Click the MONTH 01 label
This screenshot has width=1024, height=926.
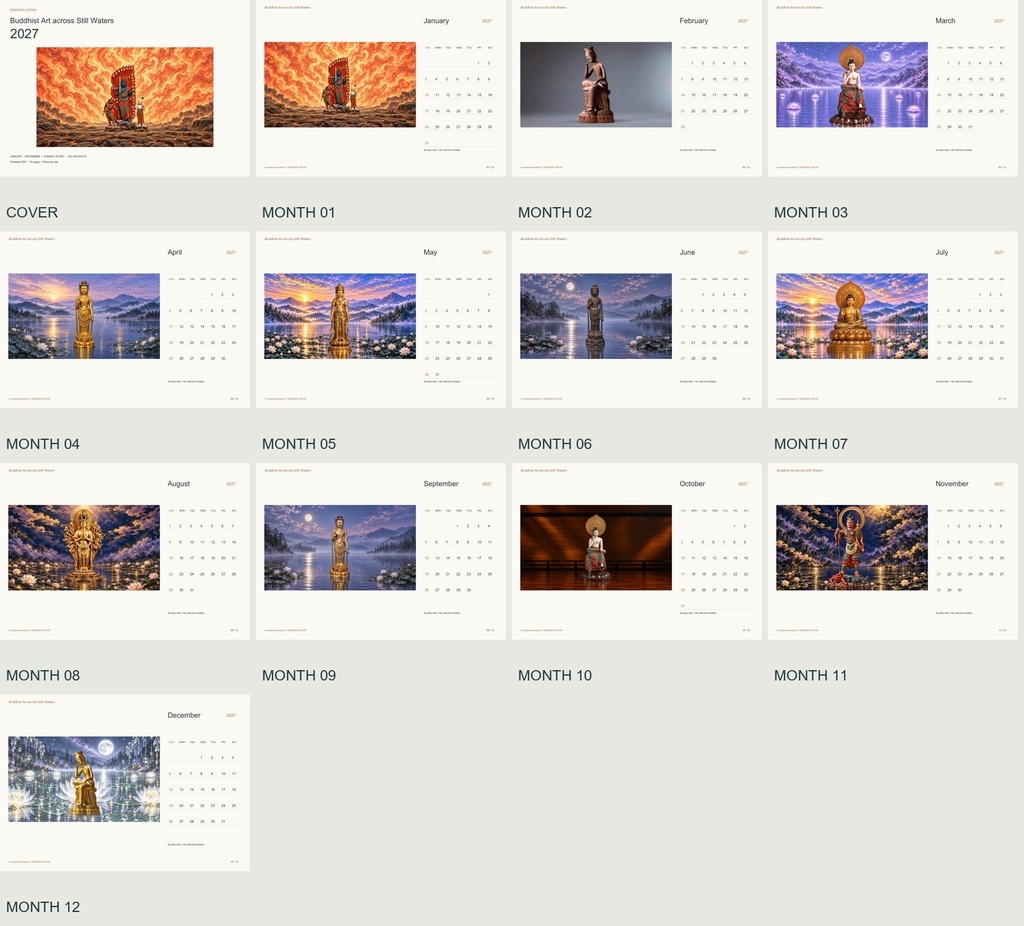298,212
